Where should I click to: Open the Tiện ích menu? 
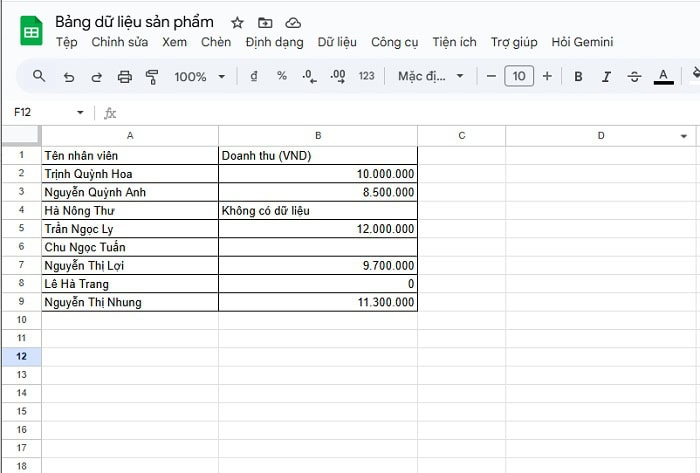coord(454,42)
